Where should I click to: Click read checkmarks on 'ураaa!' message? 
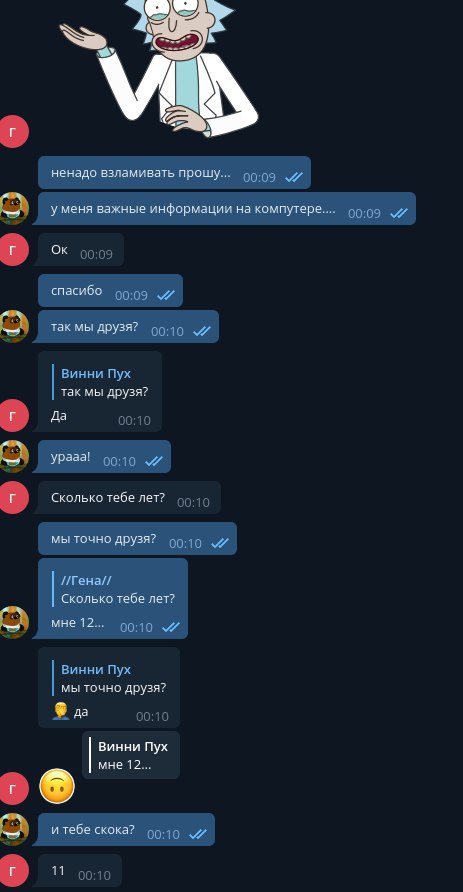click(154, 461)
